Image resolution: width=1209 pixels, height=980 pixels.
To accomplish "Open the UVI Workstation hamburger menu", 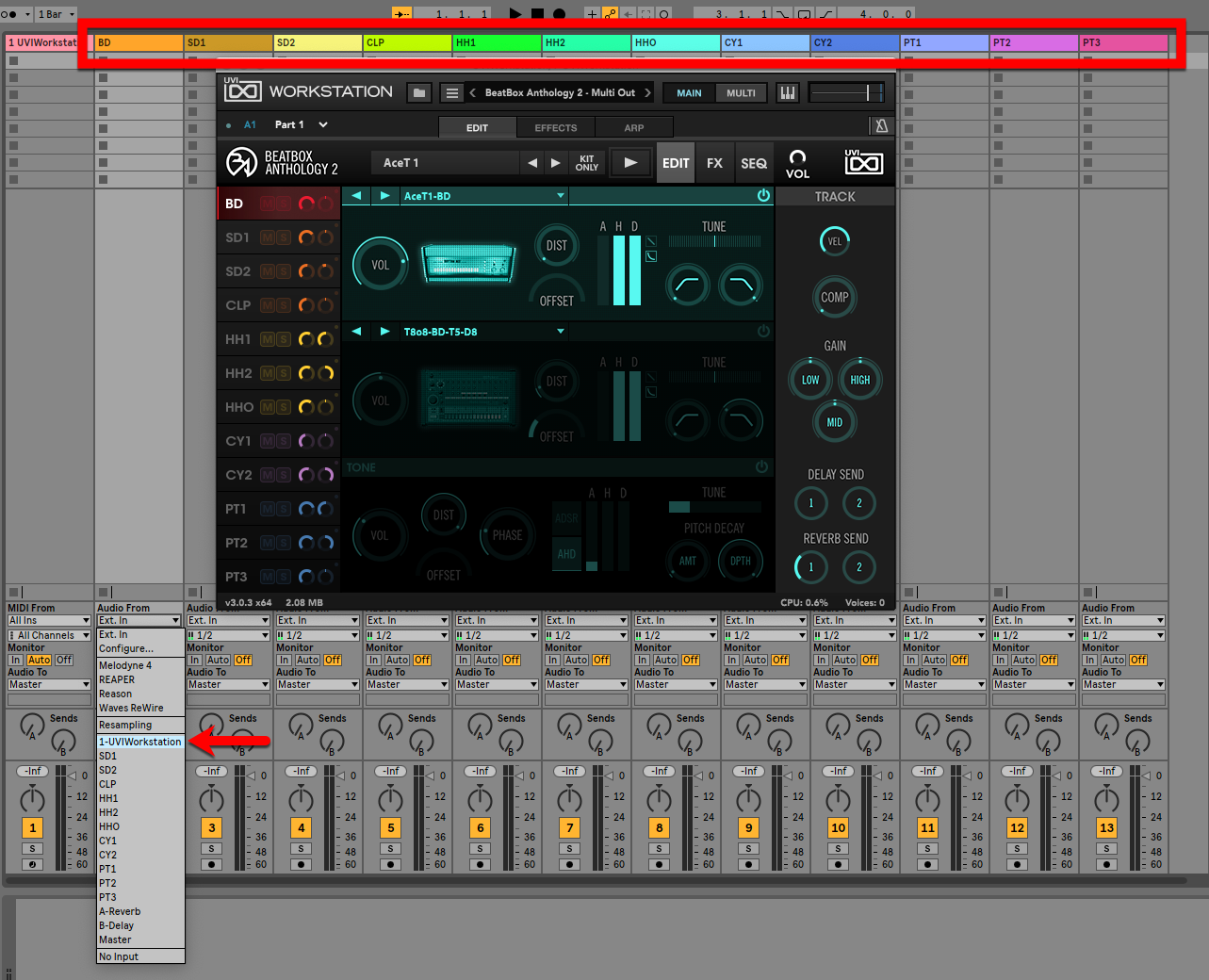I will coord(452,92).
